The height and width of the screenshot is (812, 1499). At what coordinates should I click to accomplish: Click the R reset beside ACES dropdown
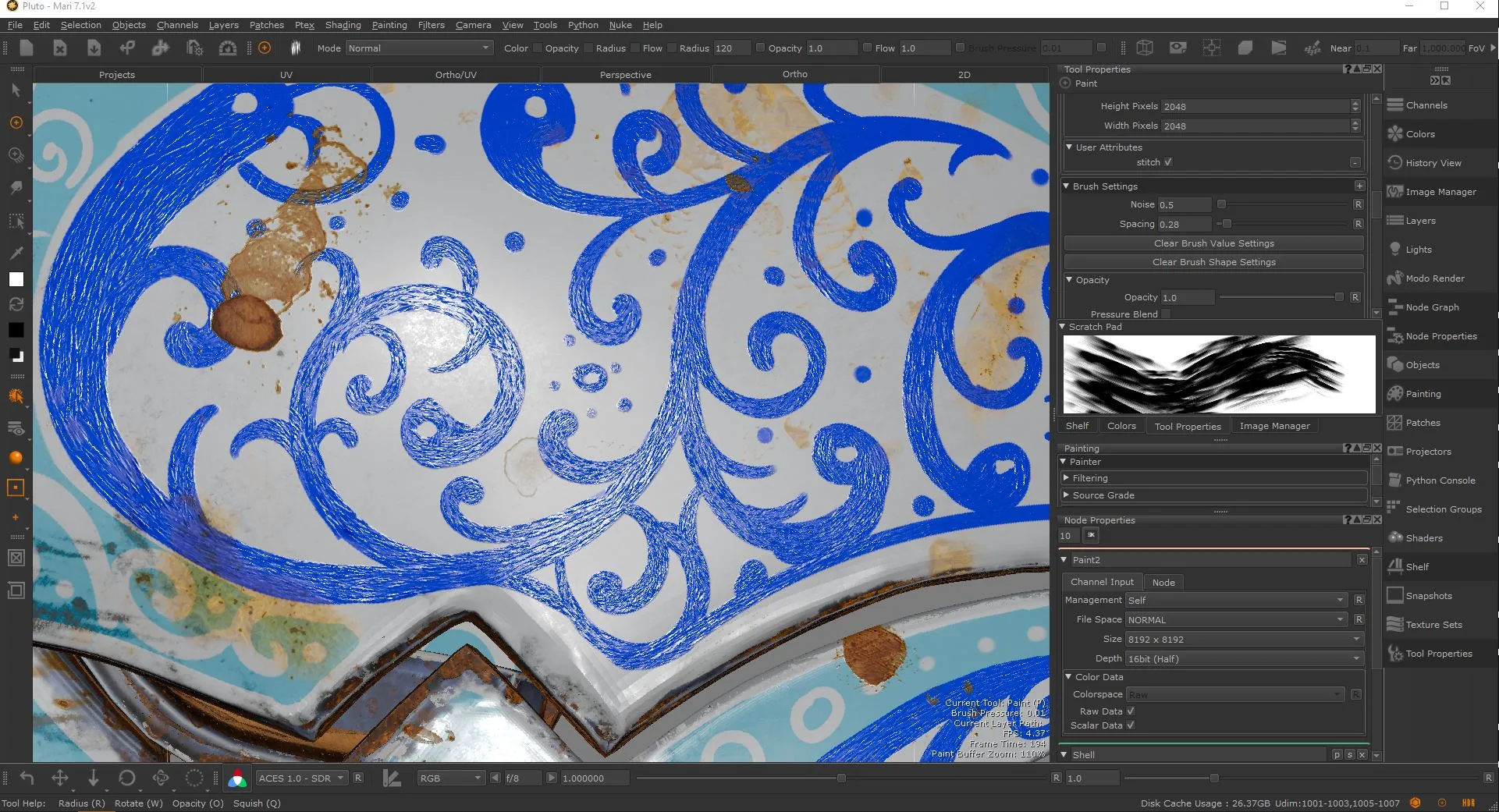click(358, 778)
